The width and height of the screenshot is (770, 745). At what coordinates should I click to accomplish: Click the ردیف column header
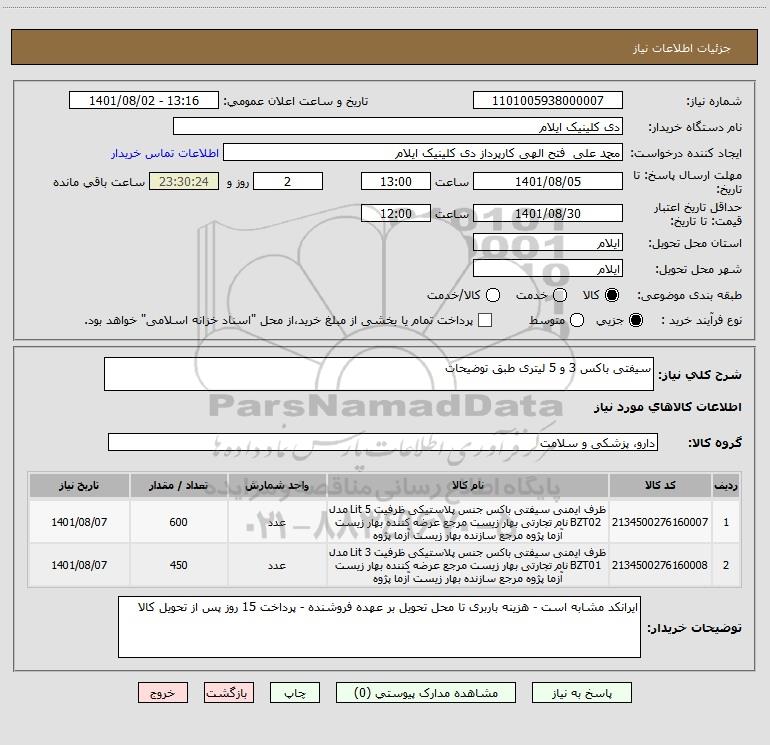pyautogui.click(x=726, y=485)
